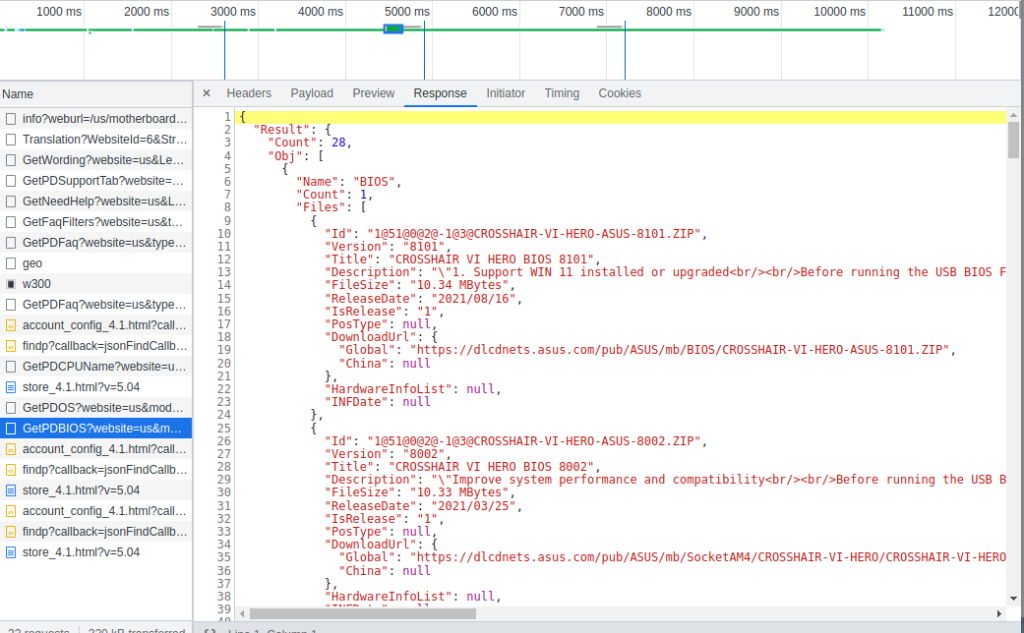Open the Cookies tab
This screenshot has height=633, width=1024.
tap(620, 93)
